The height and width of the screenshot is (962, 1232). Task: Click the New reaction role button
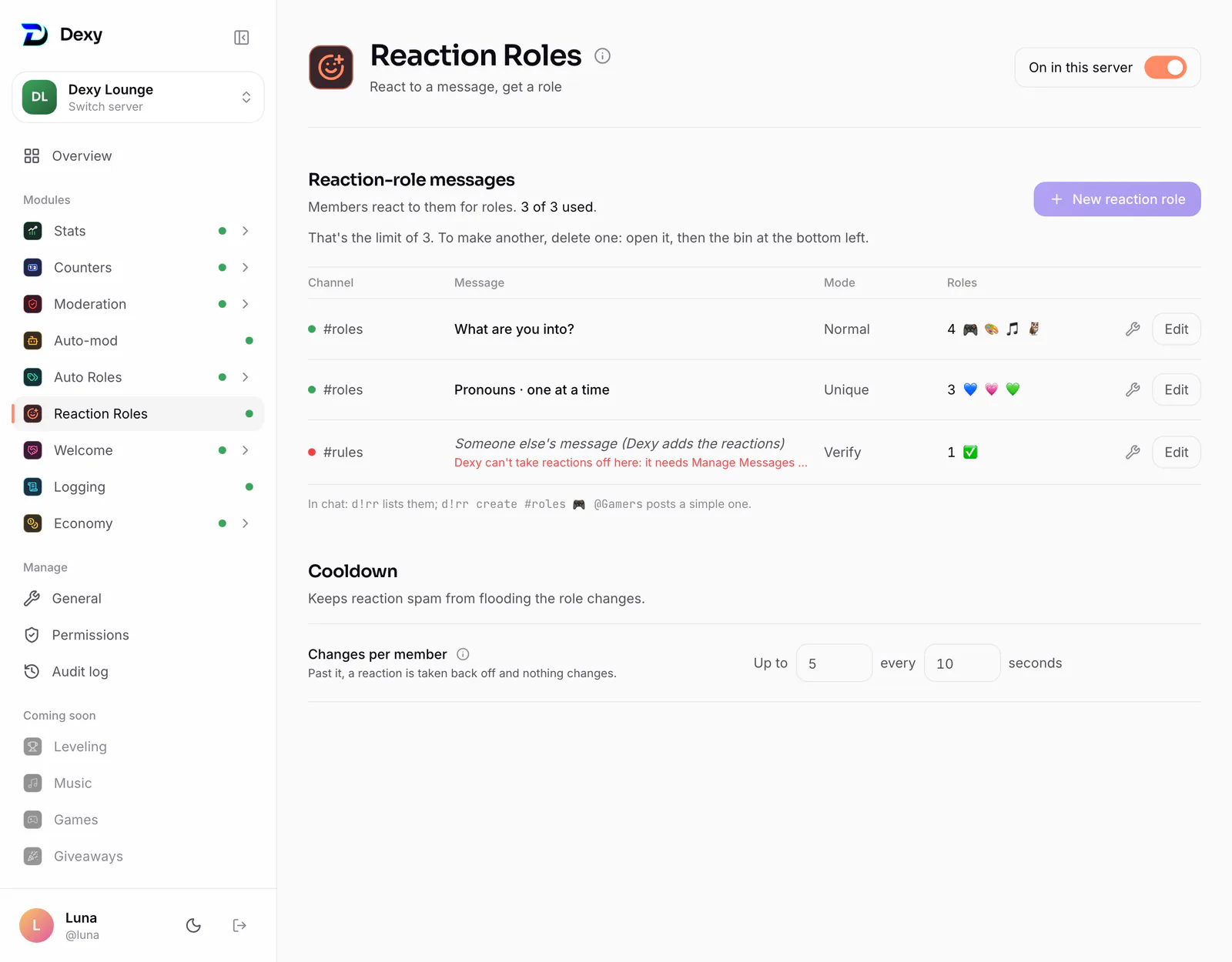tap(1117, 199)
